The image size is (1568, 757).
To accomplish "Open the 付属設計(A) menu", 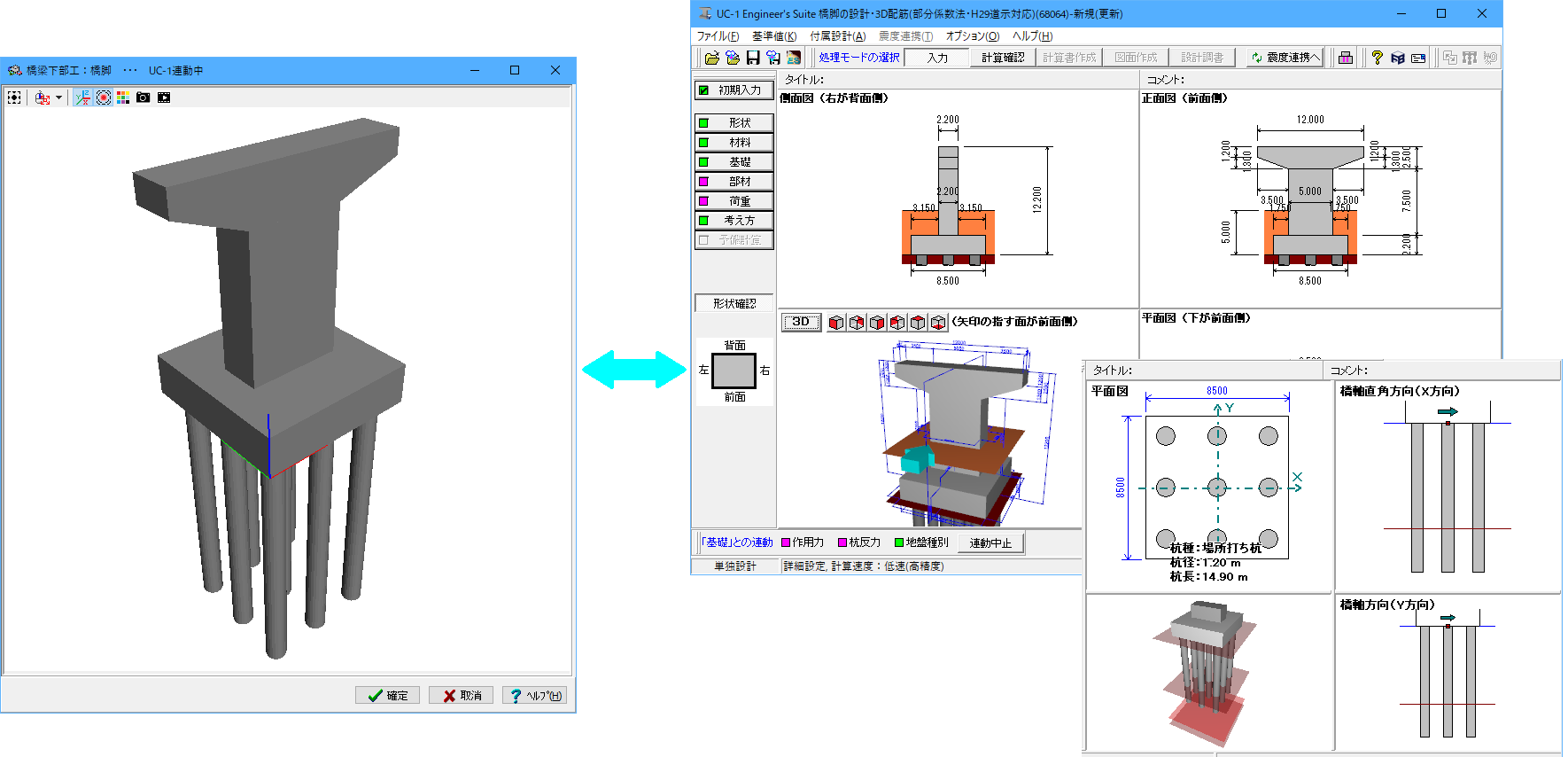I will point(837,36).
